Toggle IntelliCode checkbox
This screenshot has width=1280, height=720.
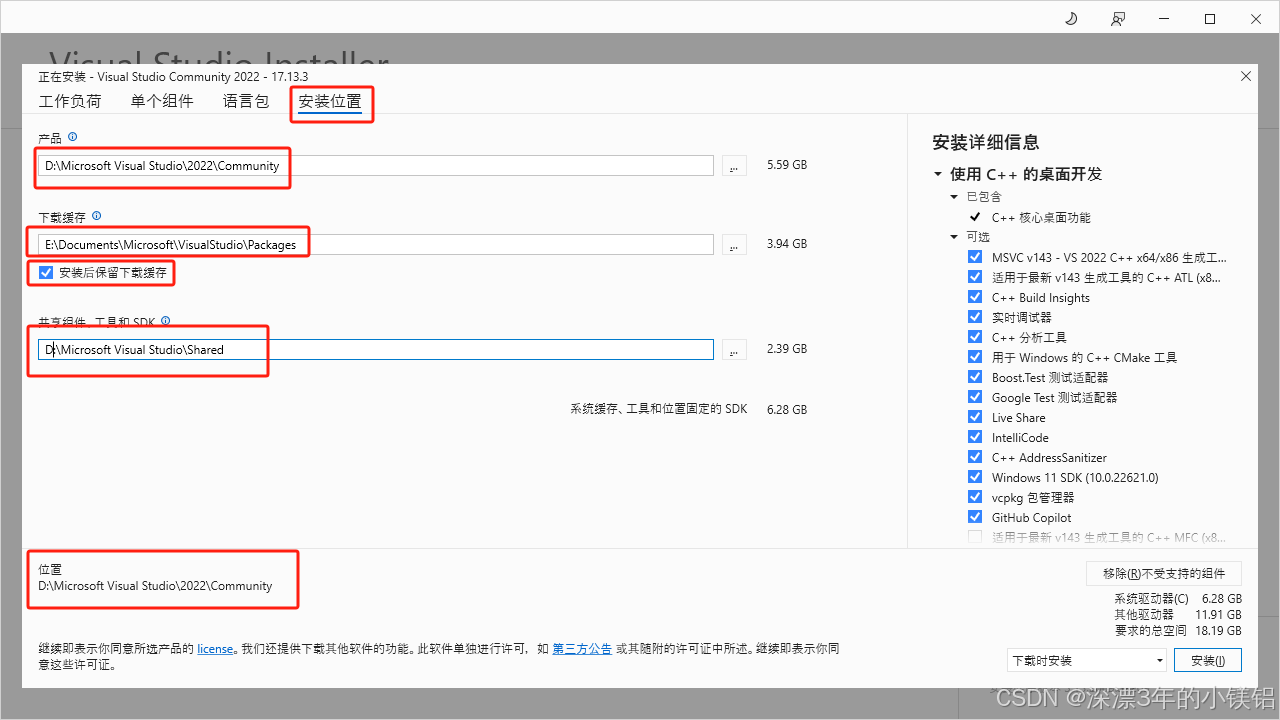click(975, 437)
